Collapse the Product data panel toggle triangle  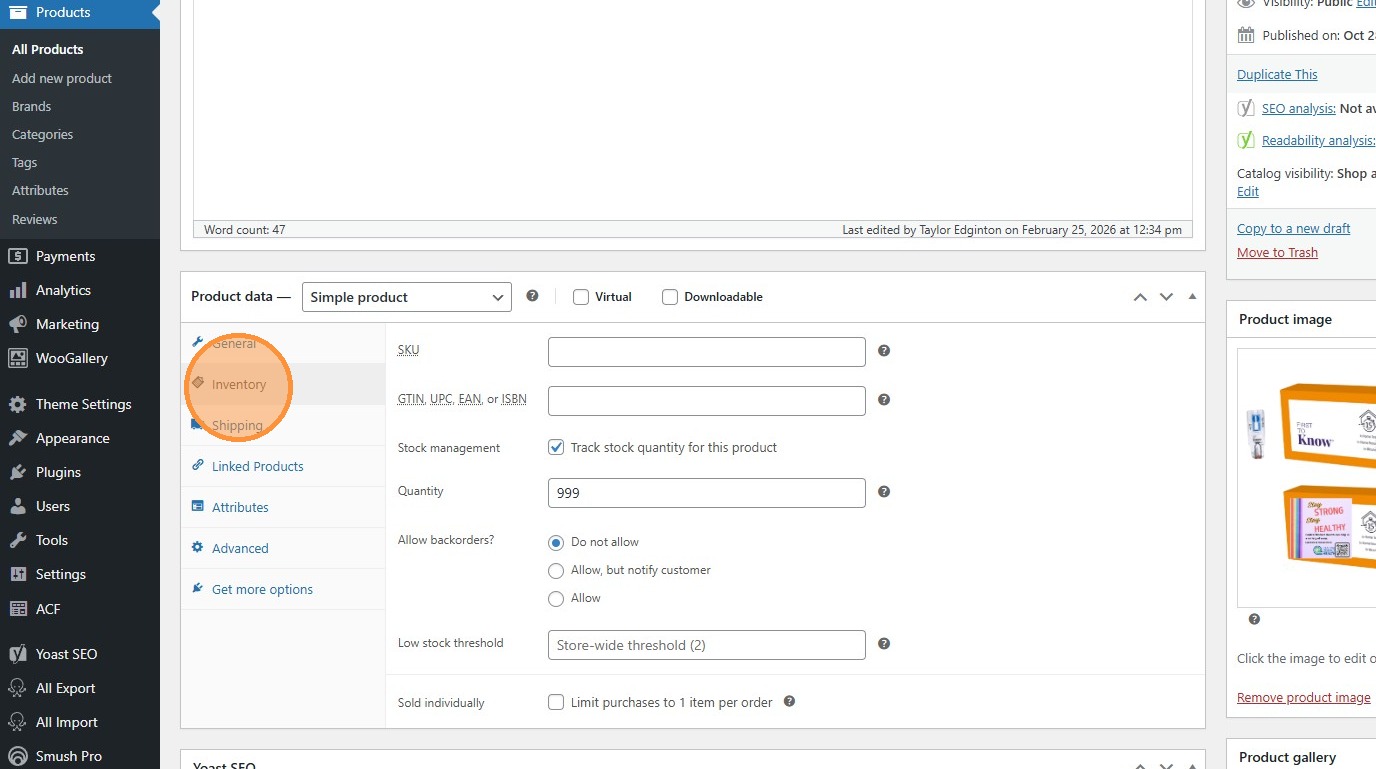click(1192, 297)
